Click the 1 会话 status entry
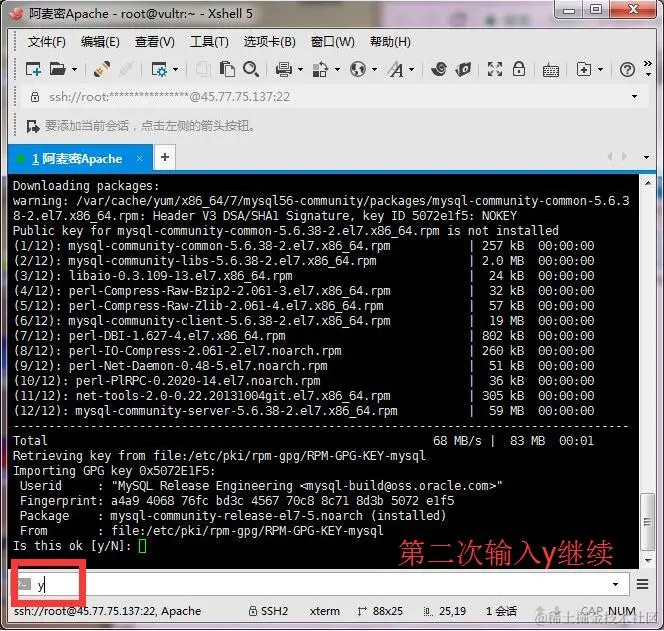This screenshot has height=631, width=664. (x=501, y=611)
